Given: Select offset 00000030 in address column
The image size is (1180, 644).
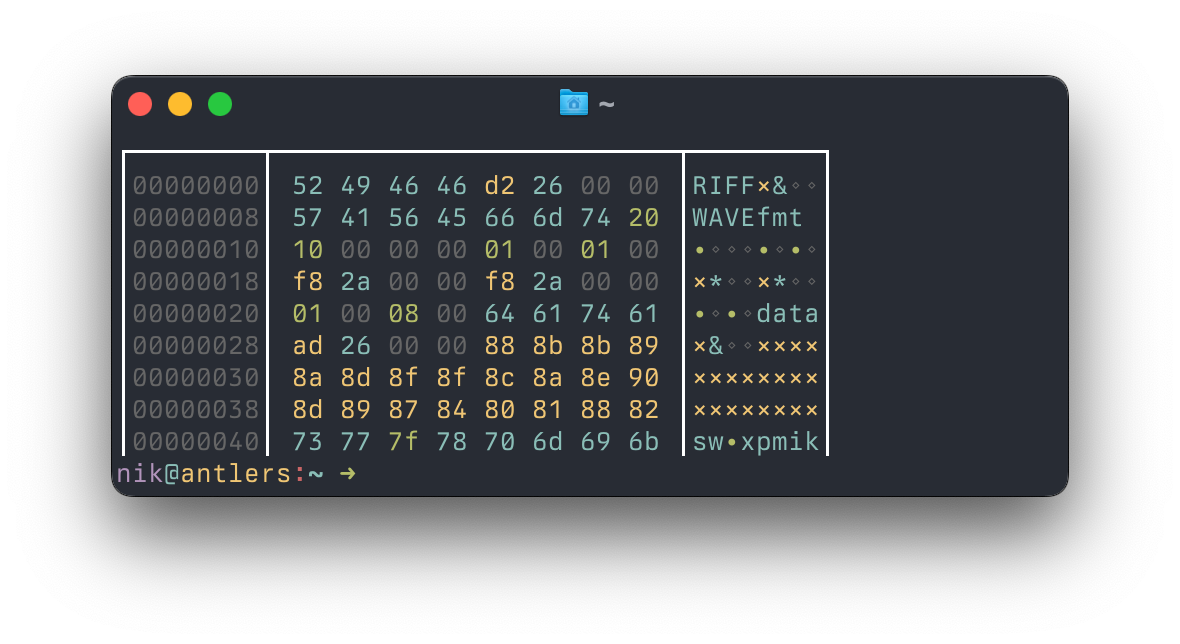Looking at the screenshot, I should [x=196, y=378].
